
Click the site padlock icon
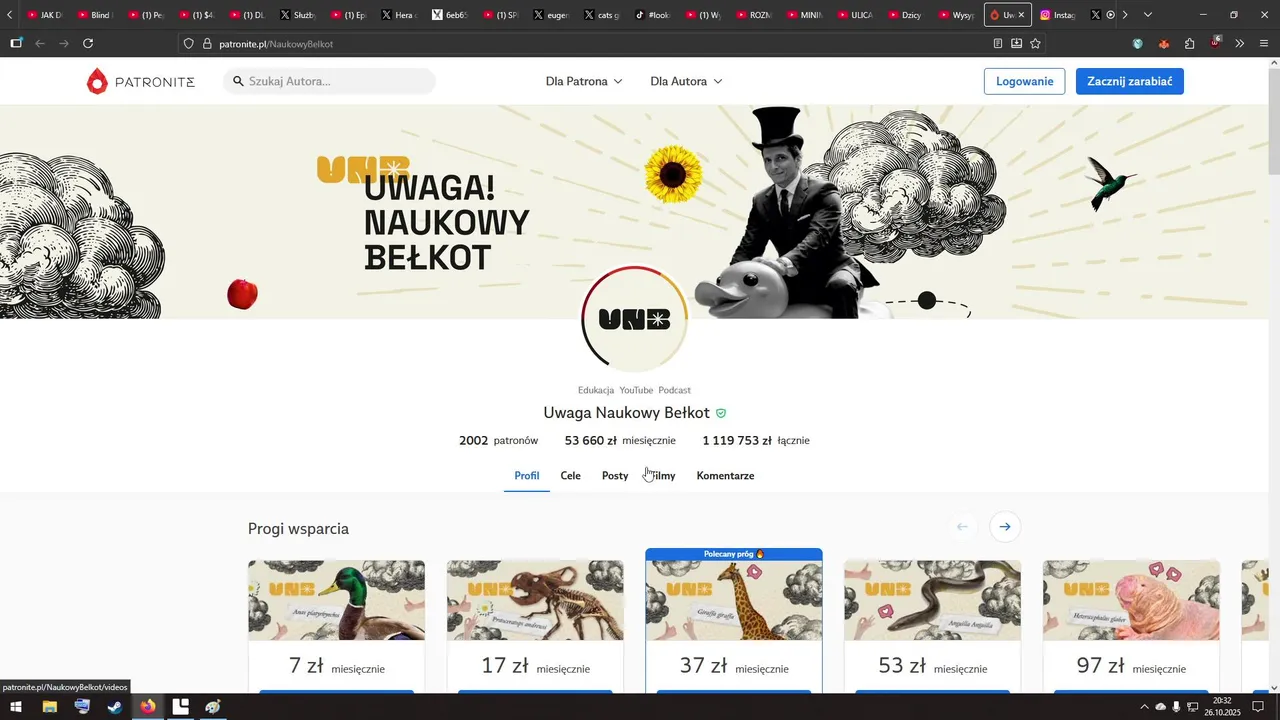pos(207,44)
